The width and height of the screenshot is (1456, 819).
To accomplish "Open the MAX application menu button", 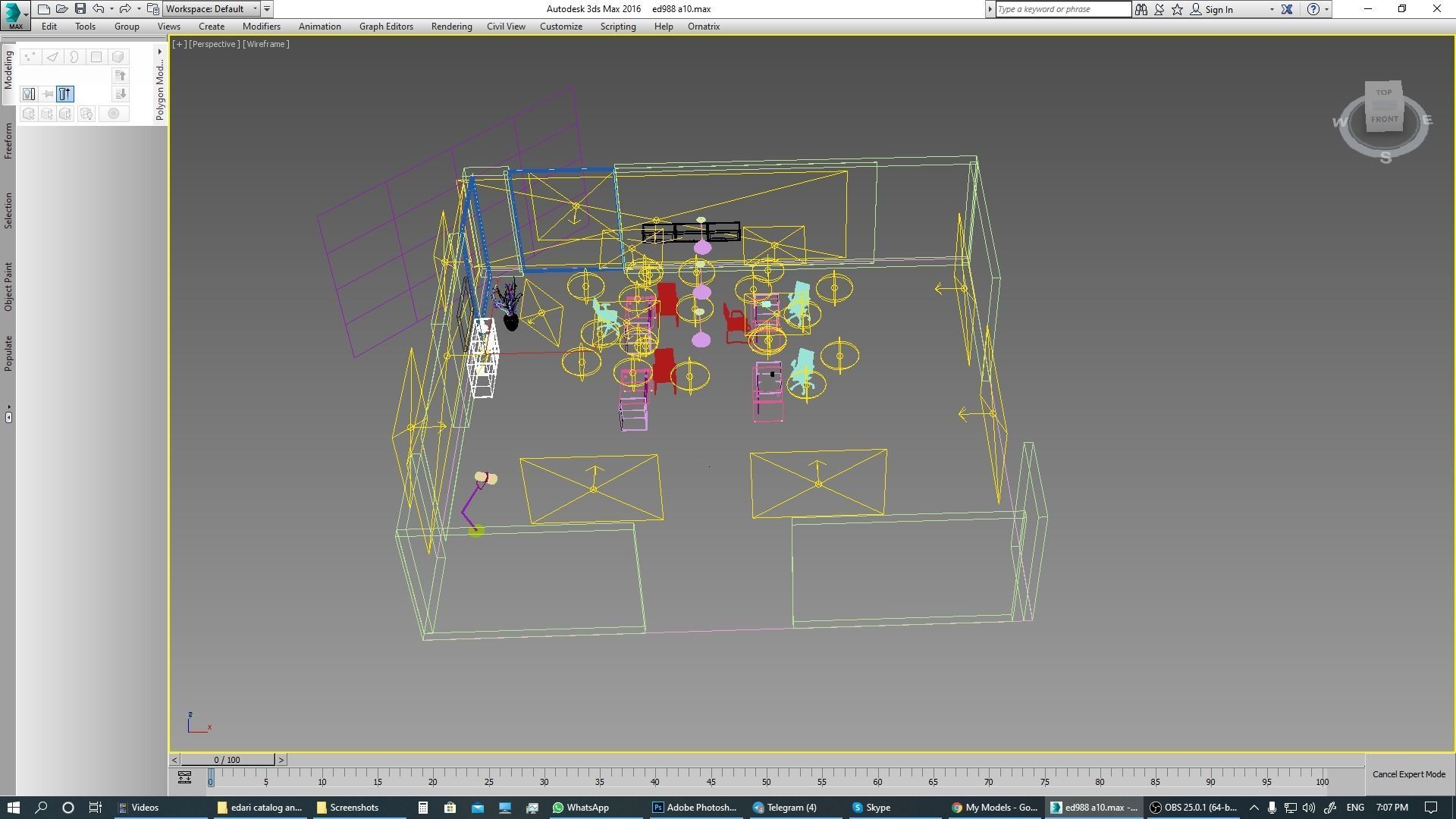I will point(15,15).
